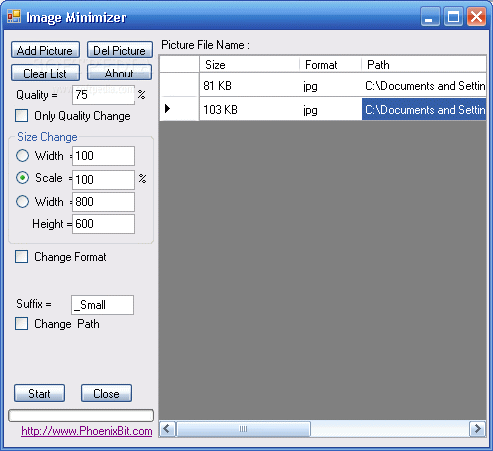Click the horizontal scrollbar right arrow

click(x=477, y=428)
